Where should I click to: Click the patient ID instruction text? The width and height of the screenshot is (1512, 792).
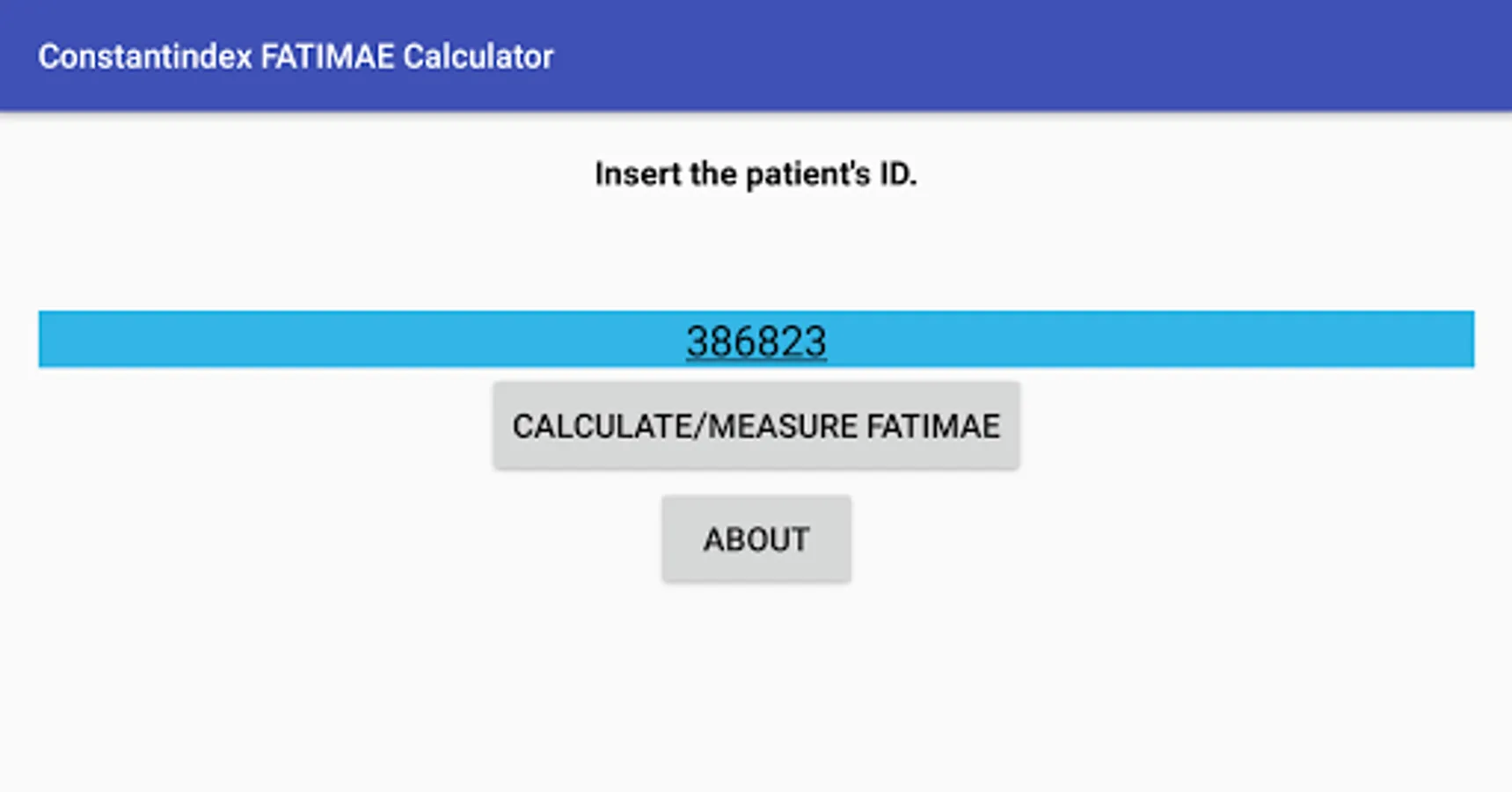[x=756, y=173]
